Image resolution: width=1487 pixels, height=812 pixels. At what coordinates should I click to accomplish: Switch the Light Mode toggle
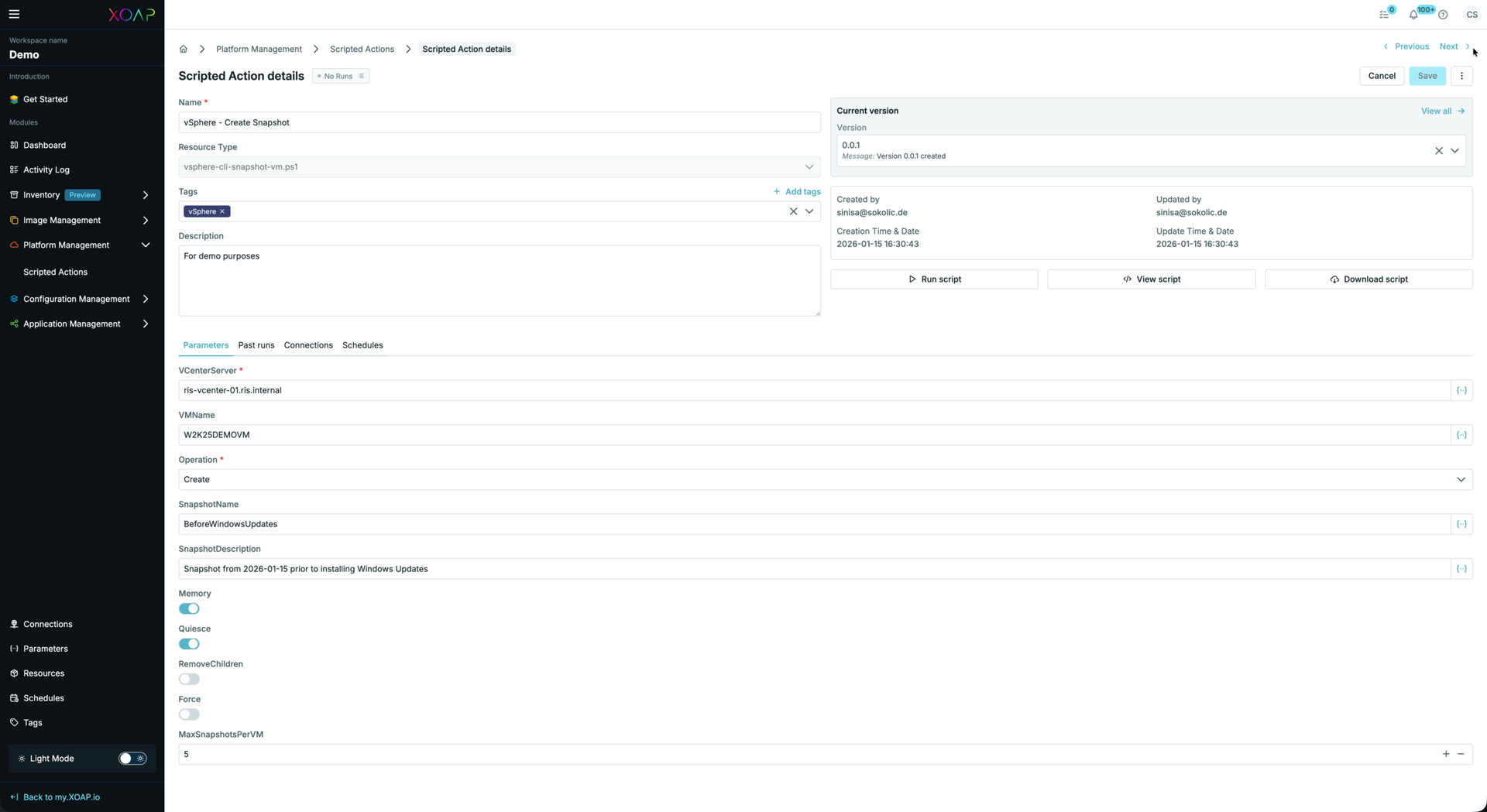point(132,759)
